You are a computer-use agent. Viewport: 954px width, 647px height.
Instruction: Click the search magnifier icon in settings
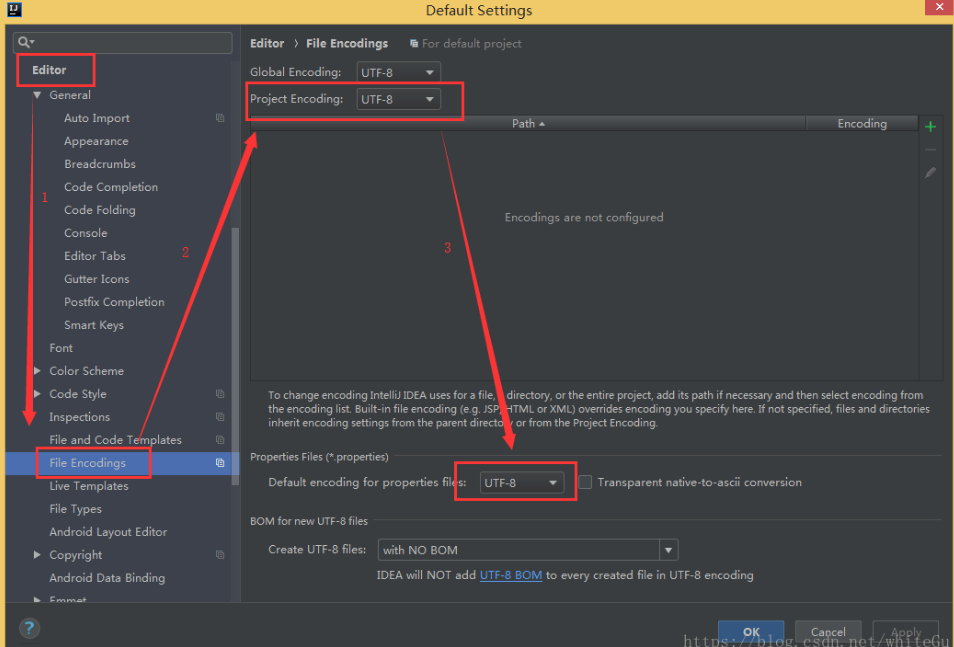(26, 42)
